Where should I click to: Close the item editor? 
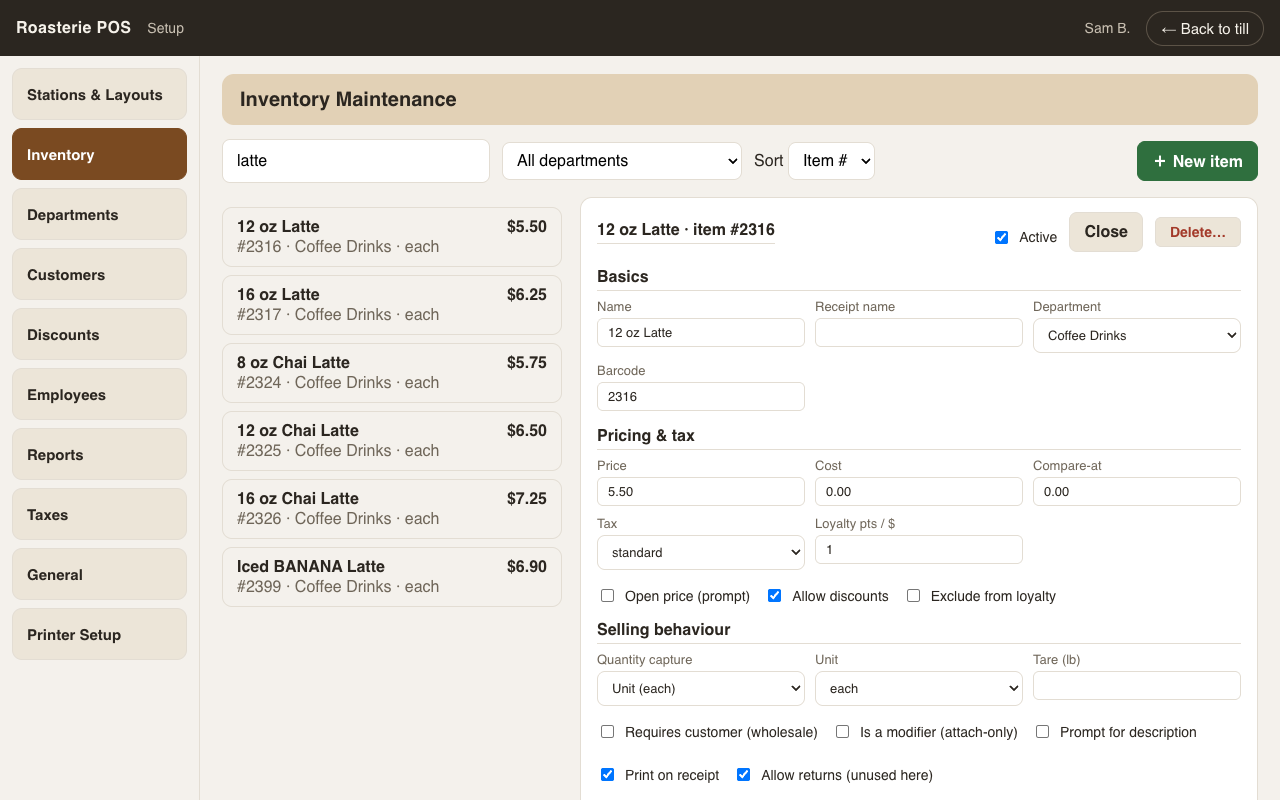1106,232
